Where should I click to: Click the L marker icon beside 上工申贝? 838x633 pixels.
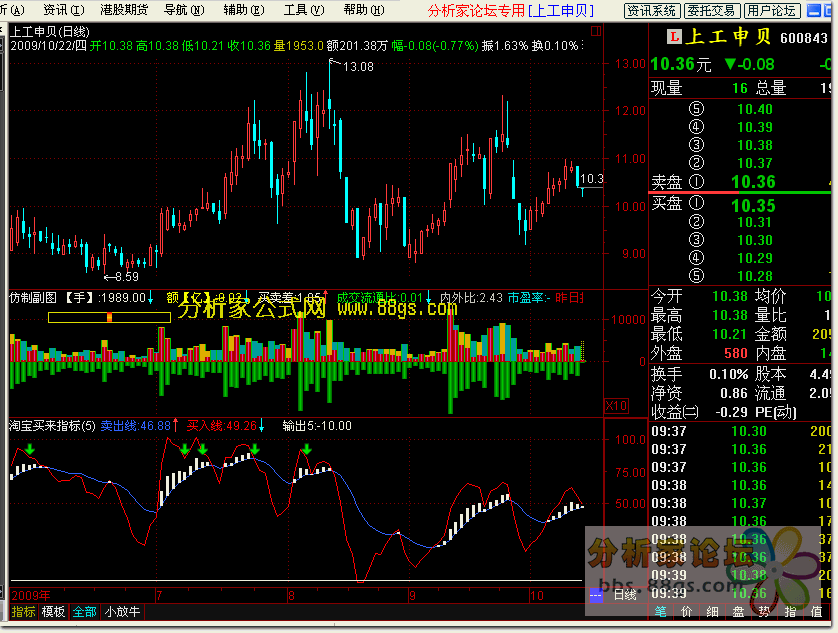[674, 37]
